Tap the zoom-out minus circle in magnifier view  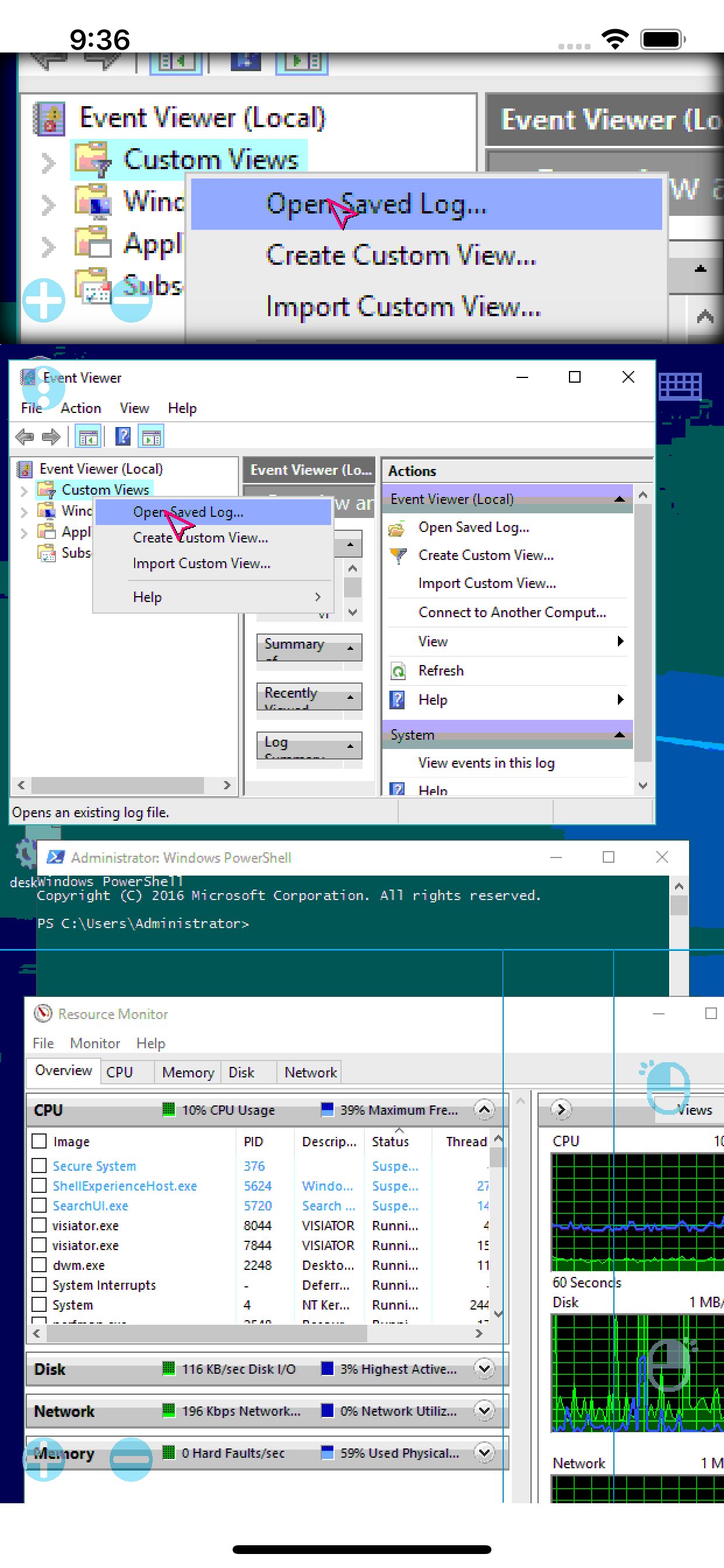(131, 300)
